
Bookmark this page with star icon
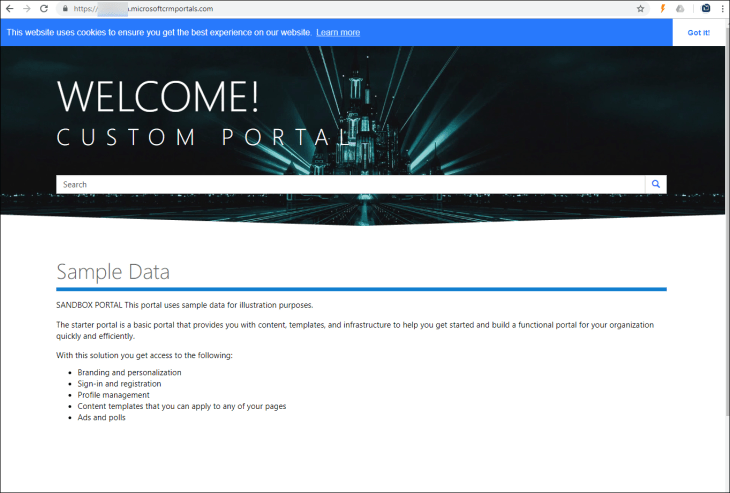pyautogui.click(x=640, y=8)
